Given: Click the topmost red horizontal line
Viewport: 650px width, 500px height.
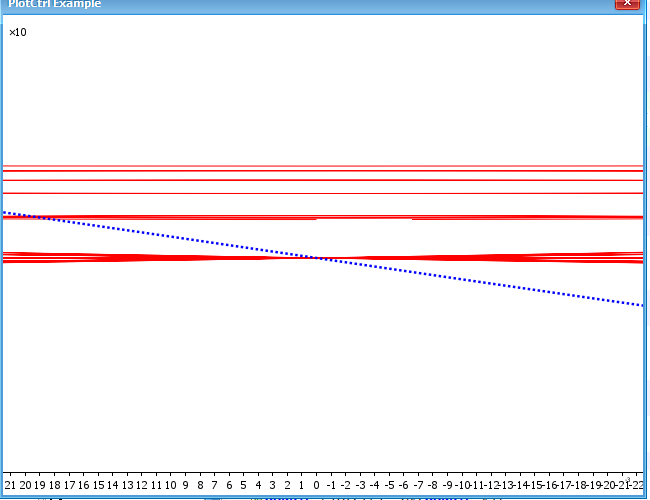Looking at the screenshot, I should pyautogui.click(x=320, y=166).
